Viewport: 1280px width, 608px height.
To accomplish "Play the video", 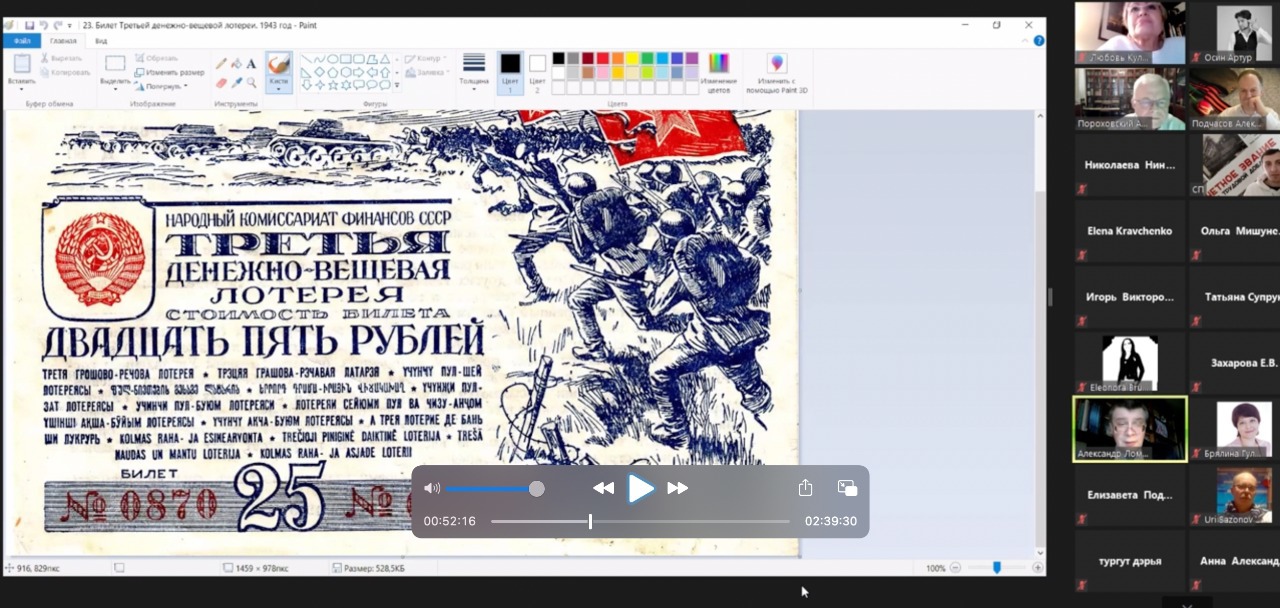I will point(641,488).
